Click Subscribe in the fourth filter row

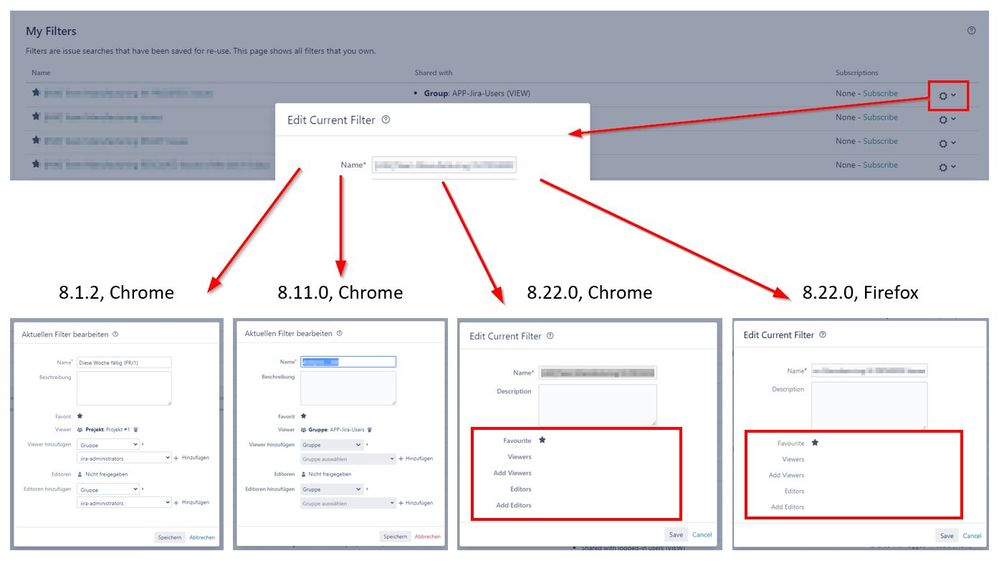point(880,165)
